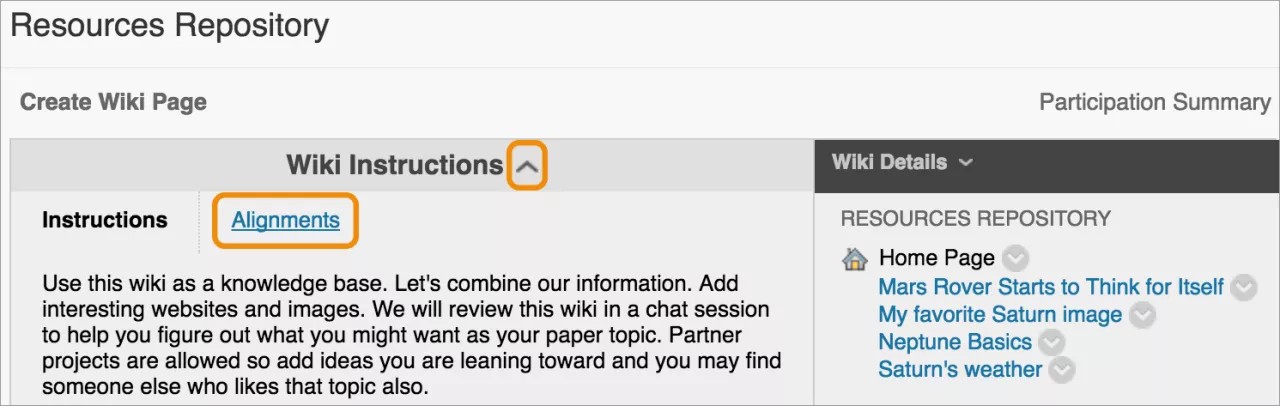1280x406 pixels.
Task: Open the Neptune Basics wiki page
Action: pyautogui.click(x=955, y=342)
